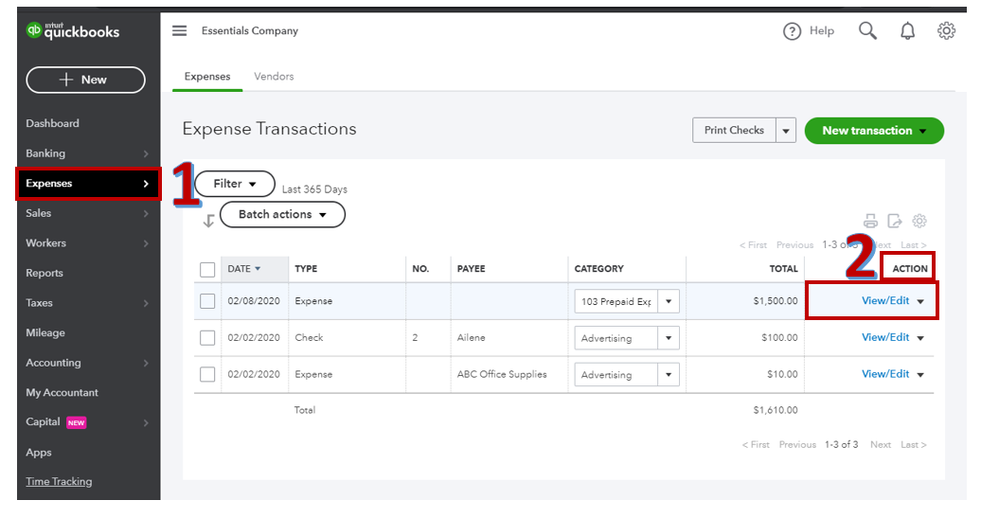The image size is (999, 519).
Task: Open View/Edit arrow for $10.00 row
Action: [x=920, y=374]
